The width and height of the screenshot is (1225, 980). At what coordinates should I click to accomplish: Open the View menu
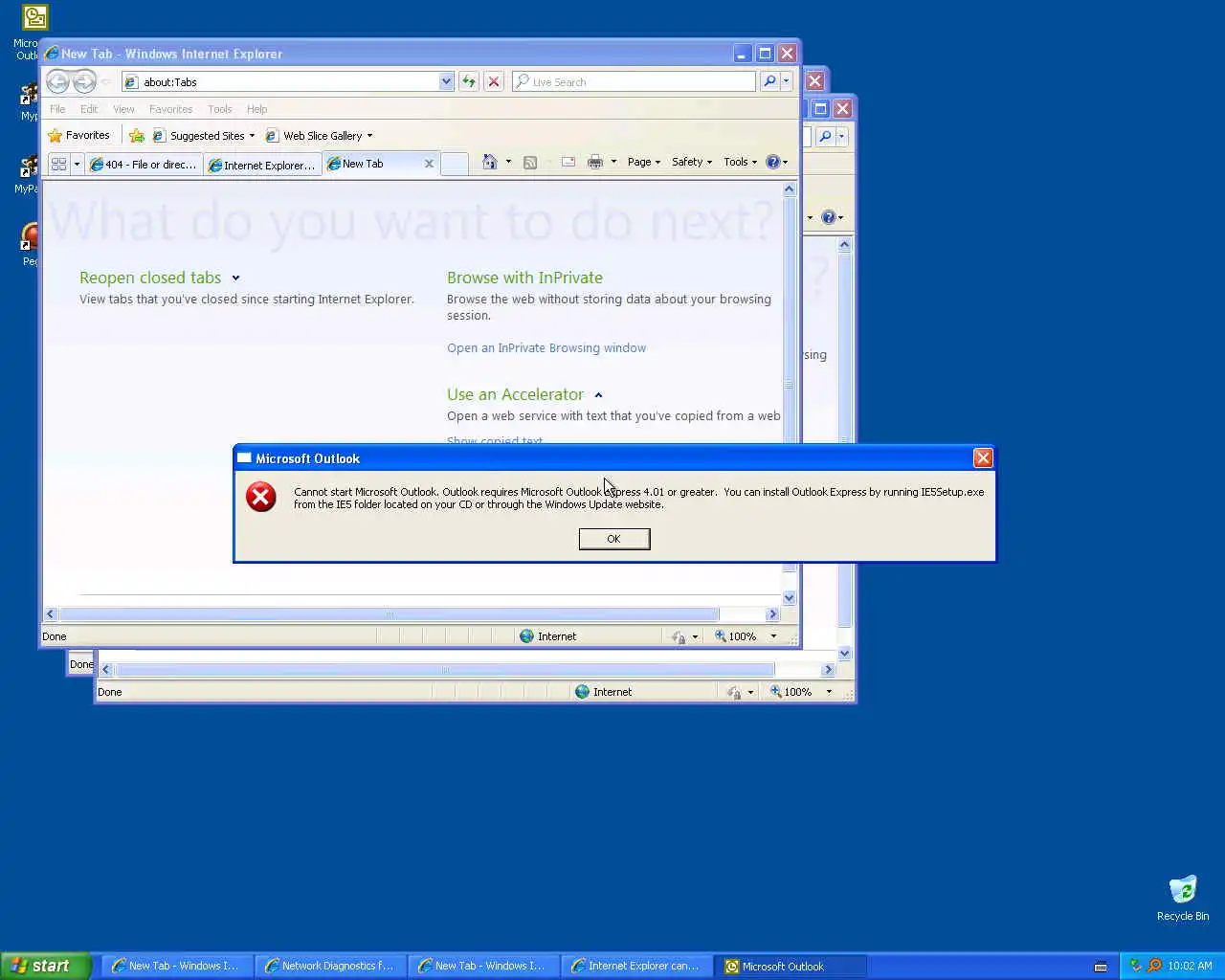point(123,109)
